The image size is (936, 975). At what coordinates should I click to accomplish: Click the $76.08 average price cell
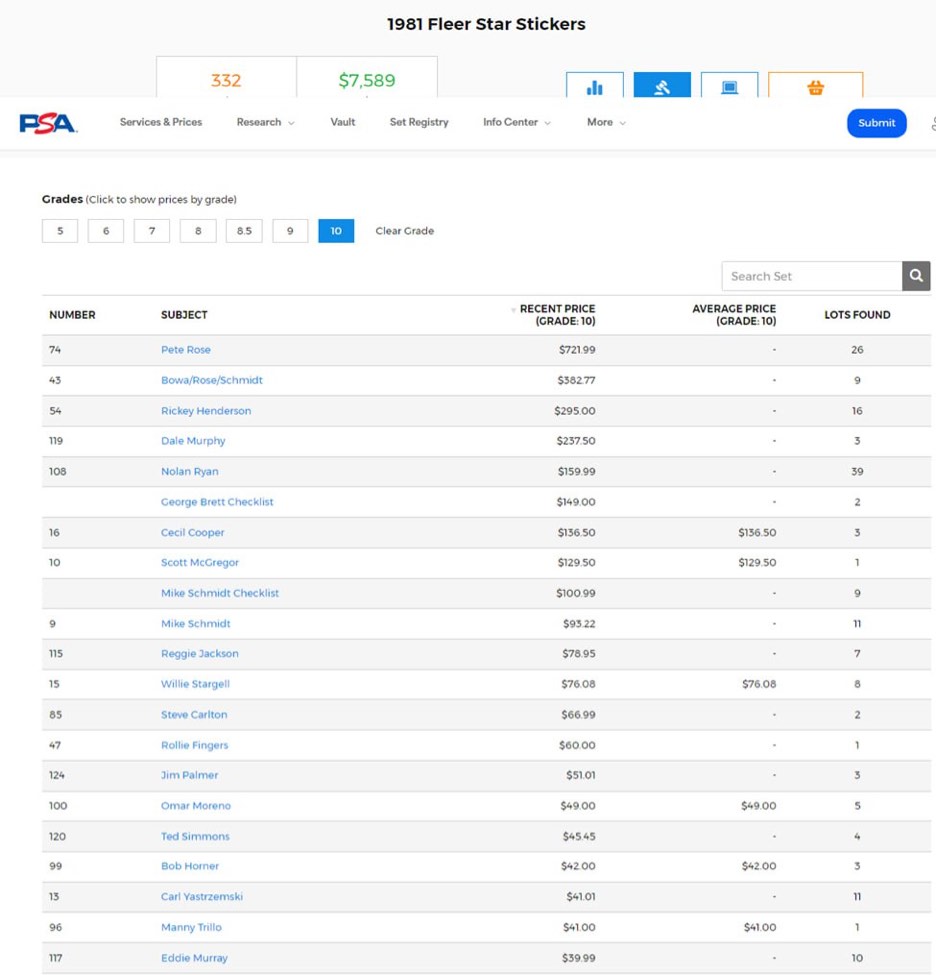tap(759, 685)
